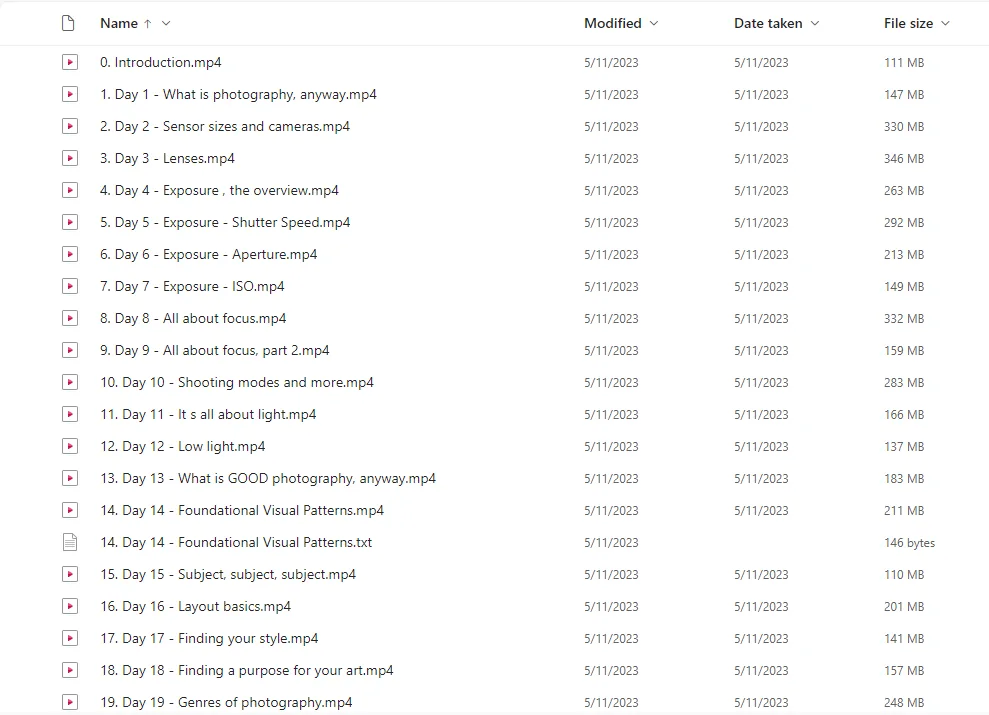The image size is (989, 715).
Task: Click the video icon next to Exposure - ISO.mp4
Action: tap(69, 286)
